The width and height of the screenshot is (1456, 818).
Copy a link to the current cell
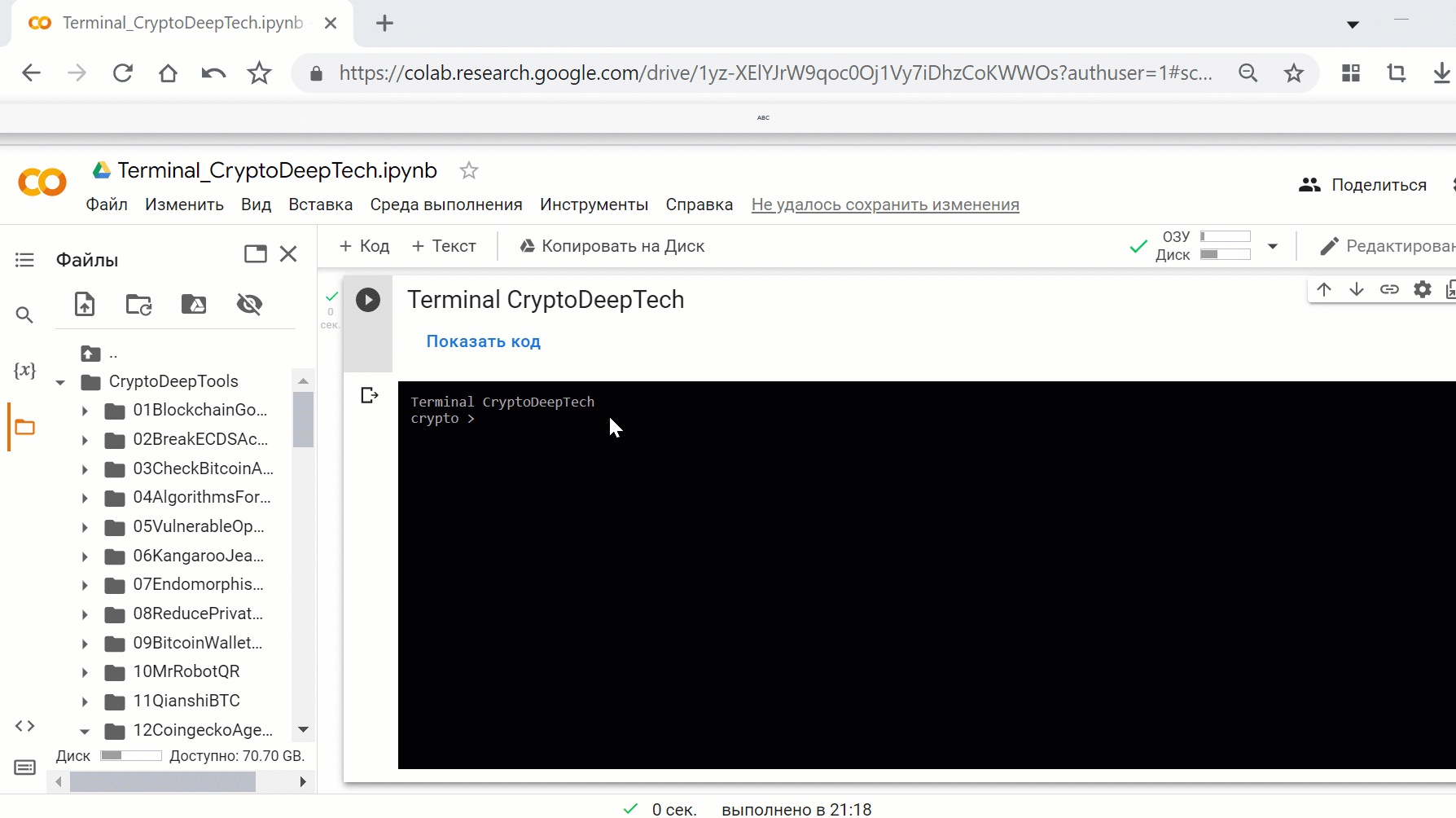[1389, 288]
